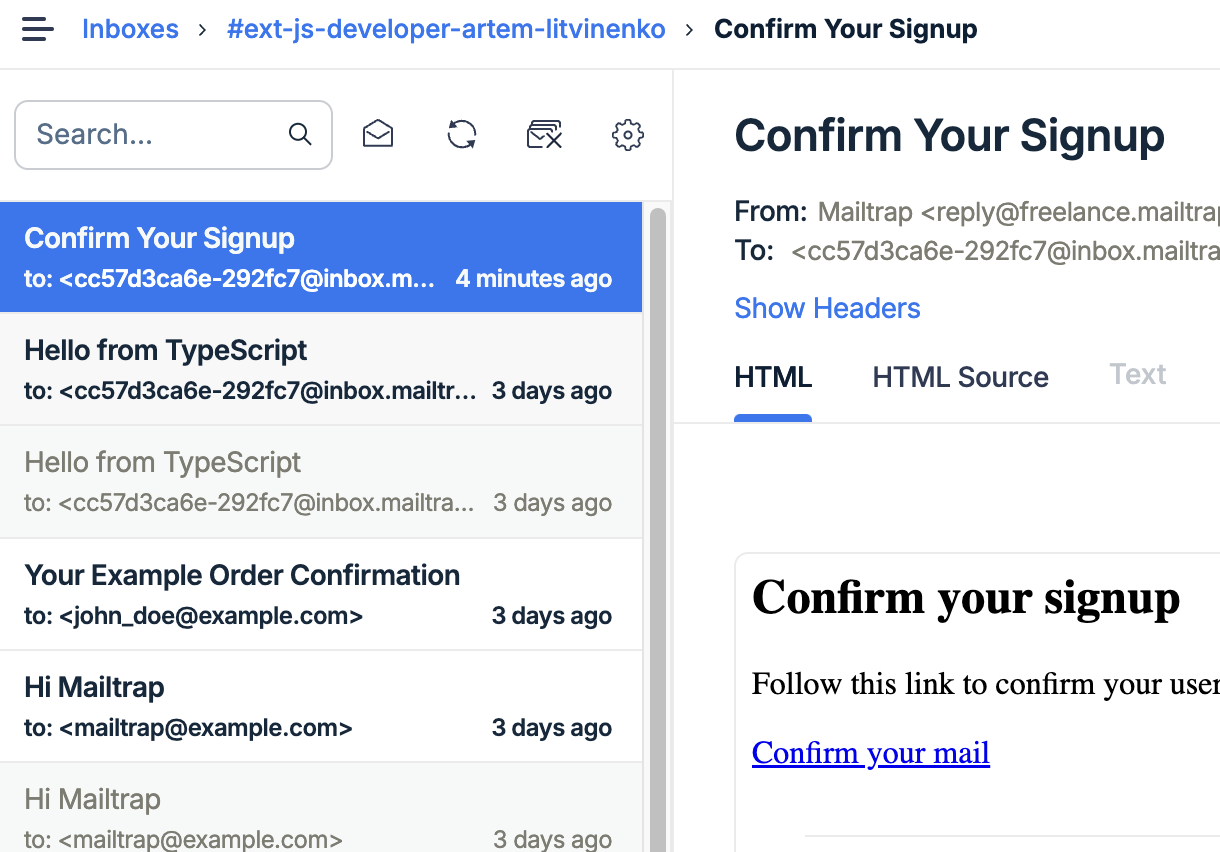Clear the inbox with crossed envelope icon
Image resolution: width=1220 pixels, height=852 pixels.
545,134
